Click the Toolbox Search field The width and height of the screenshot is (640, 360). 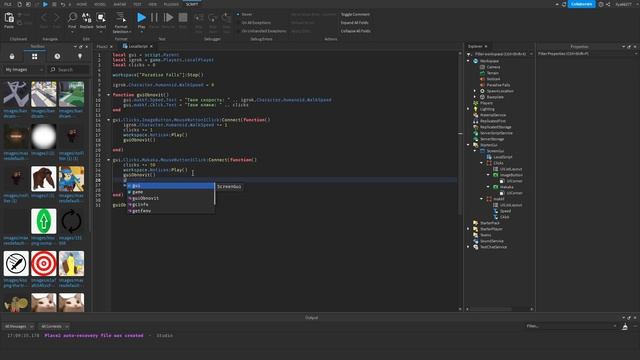tap(69, 70)
